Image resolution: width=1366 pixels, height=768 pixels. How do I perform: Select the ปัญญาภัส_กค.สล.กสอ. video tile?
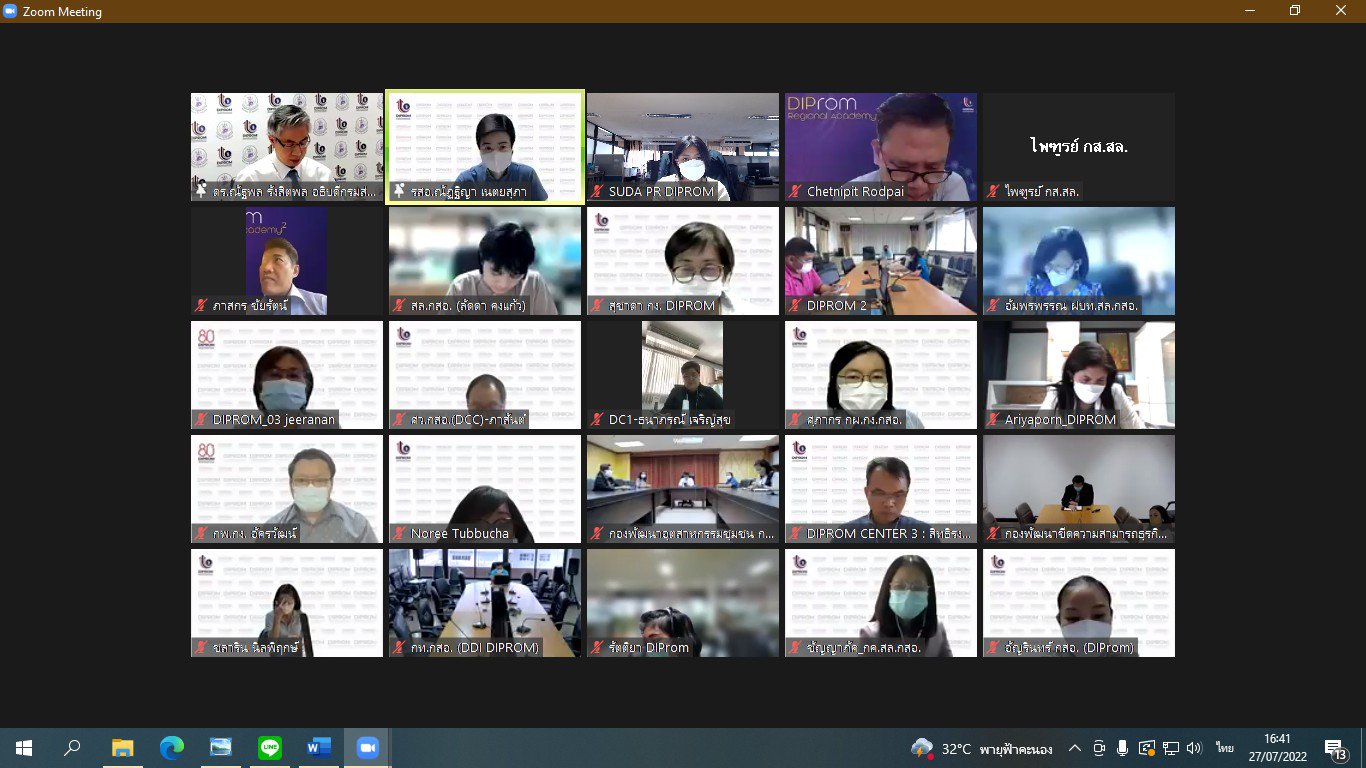(881, 603)
